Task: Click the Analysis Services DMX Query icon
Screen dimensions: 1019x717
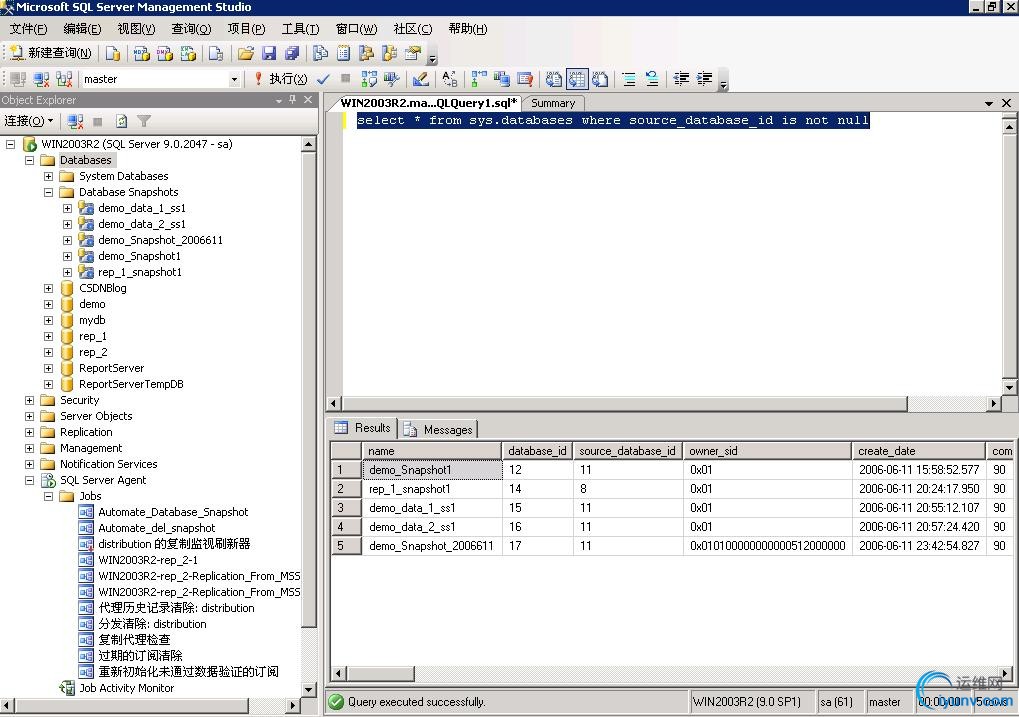Action: coord(164,53)
